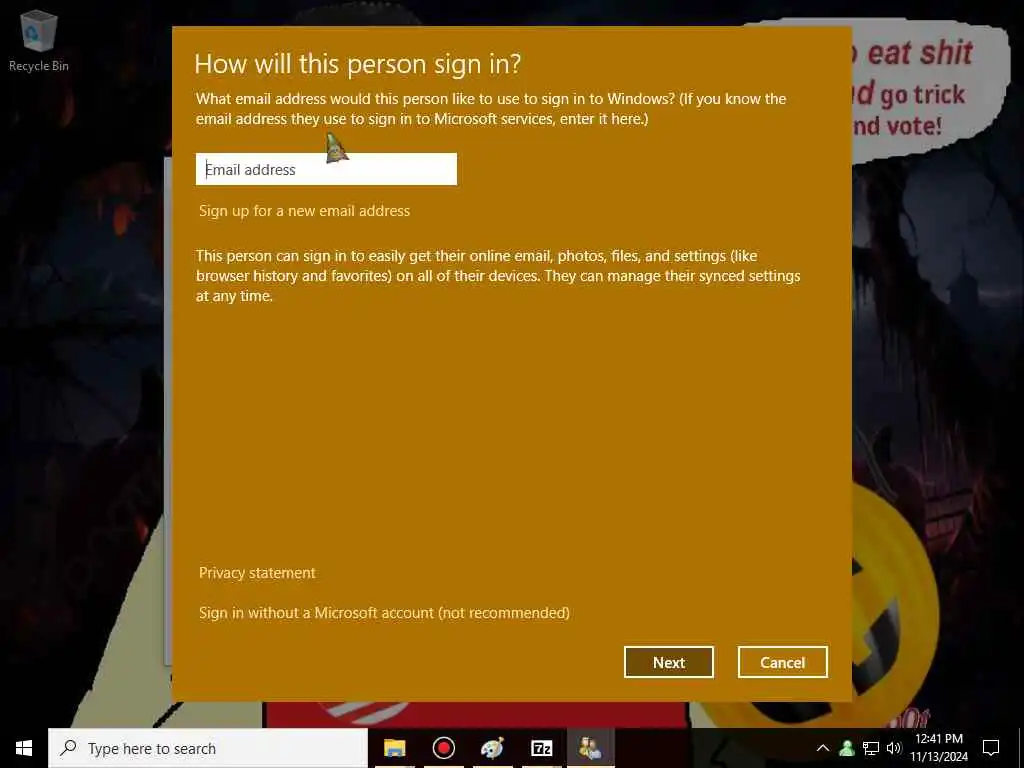Click the magnifier icon in search box
The image size is (1024, 768).
(x=68, y=748)
